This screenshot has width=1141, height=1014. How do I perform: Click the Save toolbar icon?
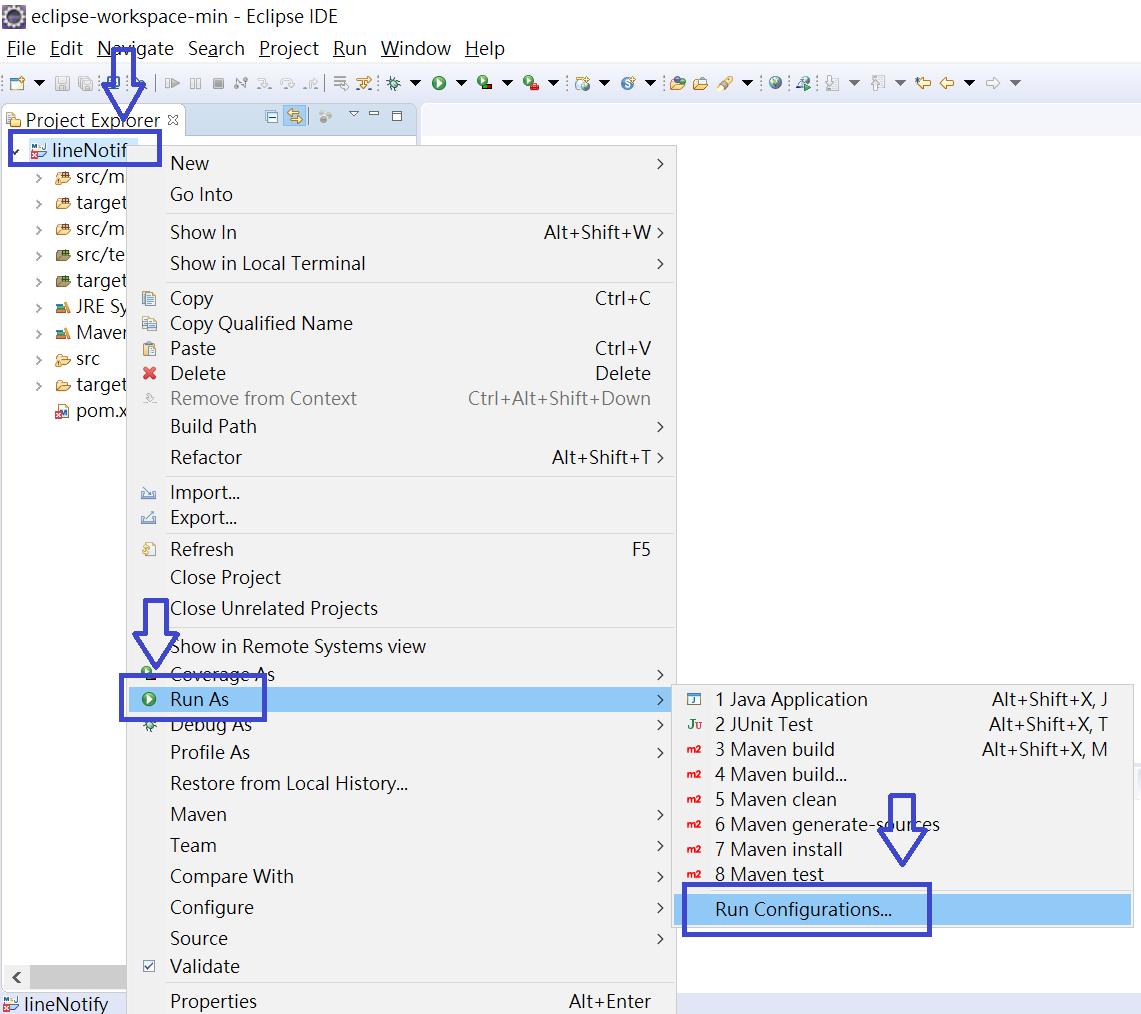pos(63,83)
